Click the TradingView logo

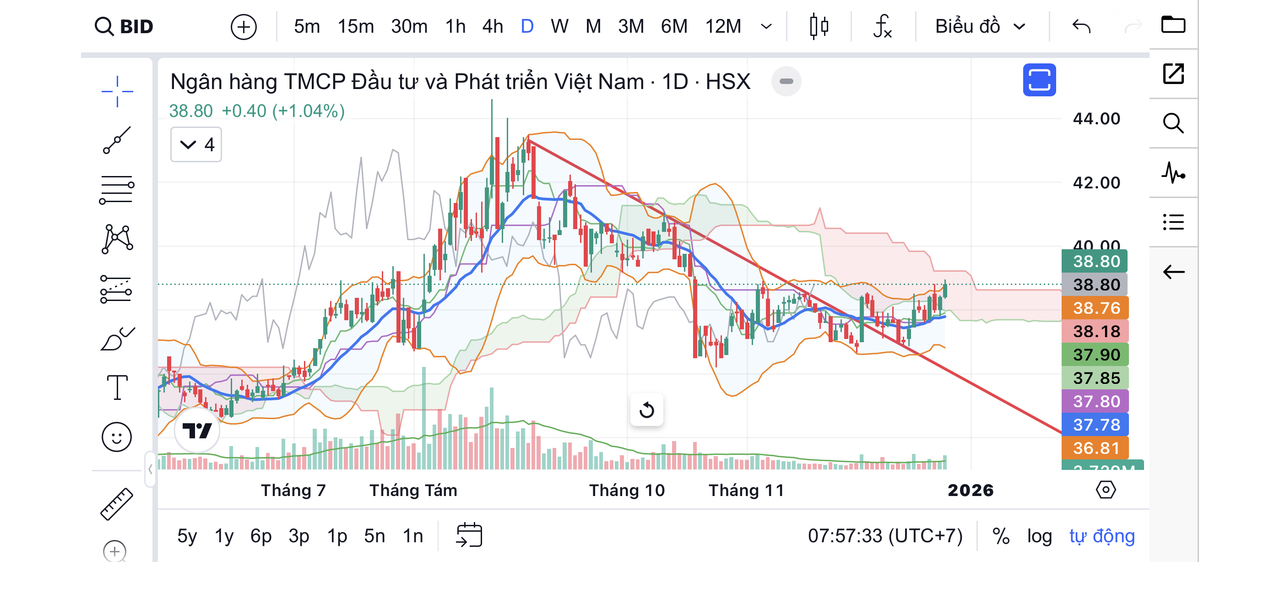(x=196, y=431)
